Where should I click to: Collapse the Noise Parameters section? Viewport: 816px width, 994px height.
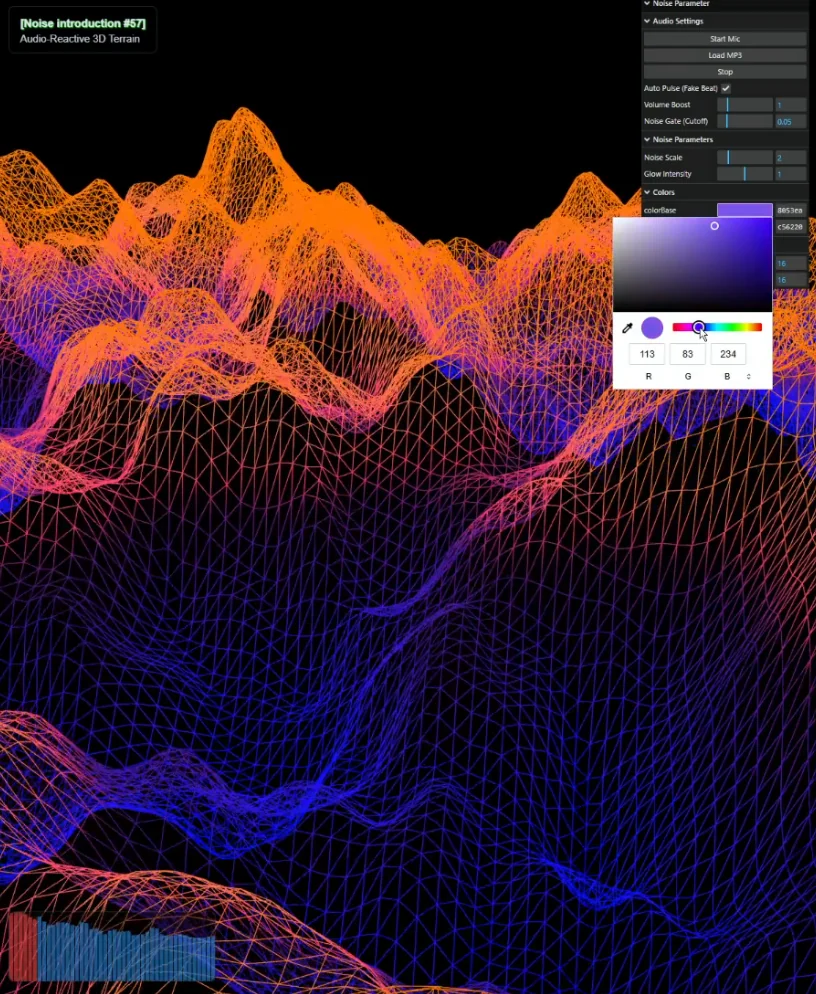(x=647, y=140)
